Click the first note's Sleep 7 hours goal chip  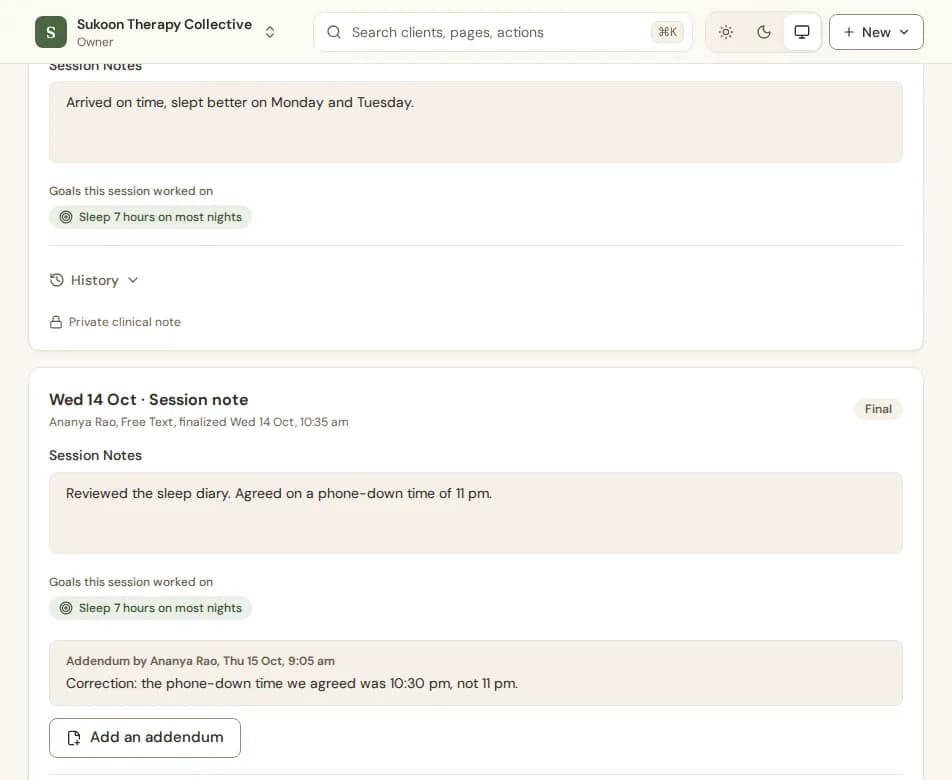[151, 217]
